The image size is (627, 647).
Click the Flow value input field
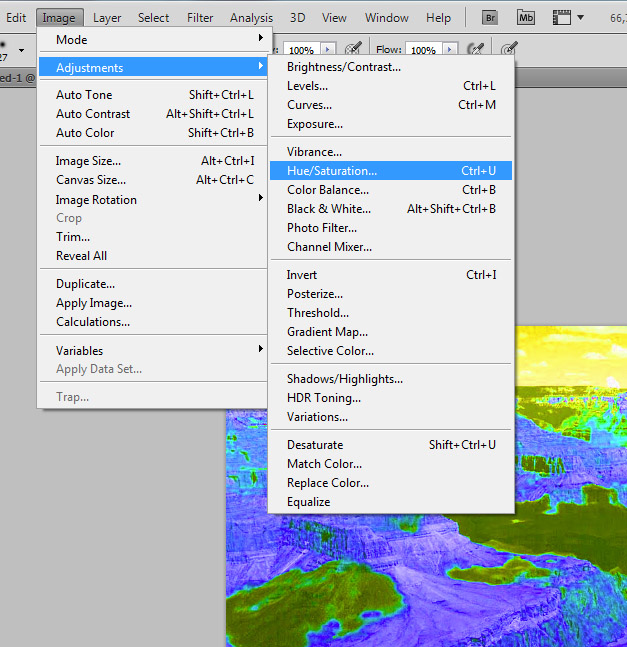click(424, 50)
